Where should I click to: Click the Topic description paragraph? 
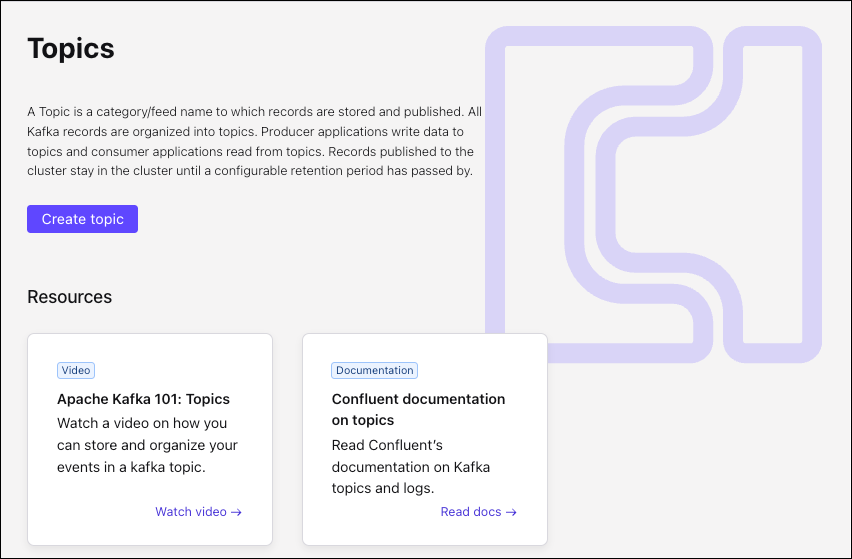(x=254, y=141)
